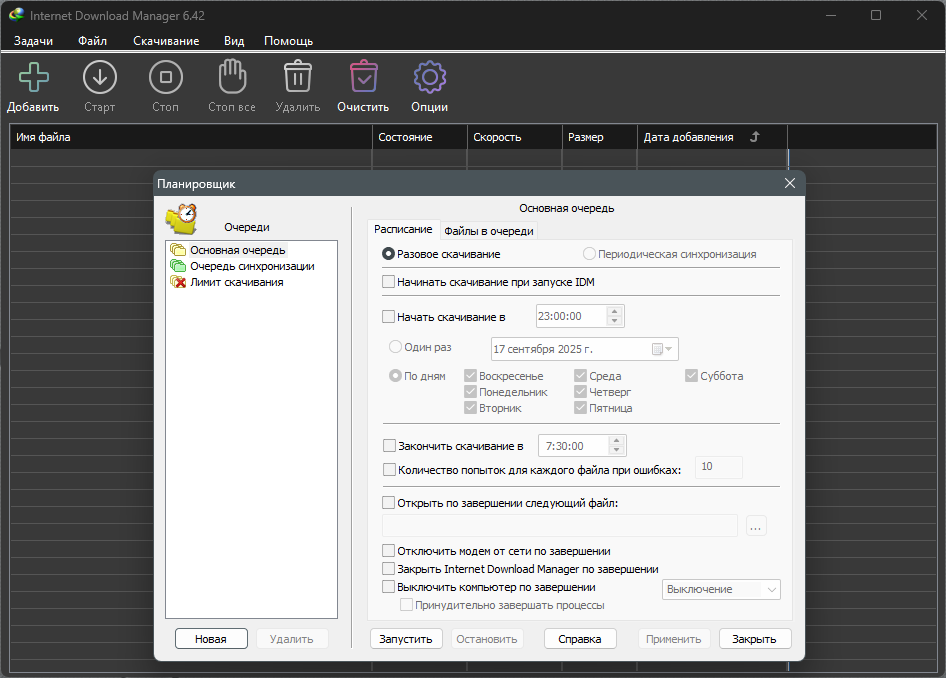This screenshot has height=678, width=946.
Task: Switch to the Расписание tab
Action: point(403,229)
